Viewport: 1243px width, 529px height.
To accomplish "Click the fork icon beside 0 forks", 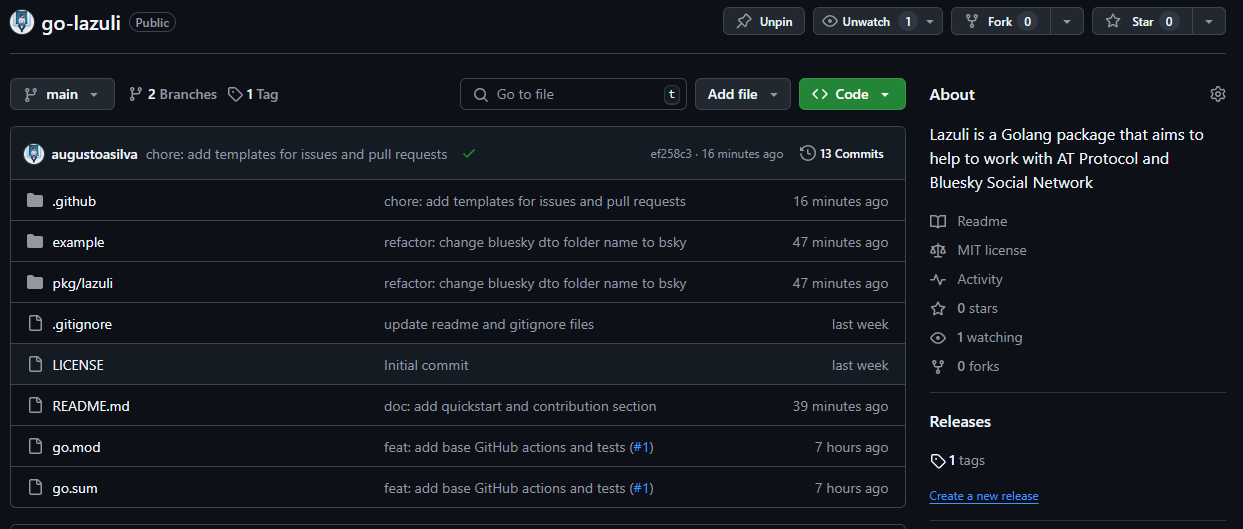I will pos(937,366).
